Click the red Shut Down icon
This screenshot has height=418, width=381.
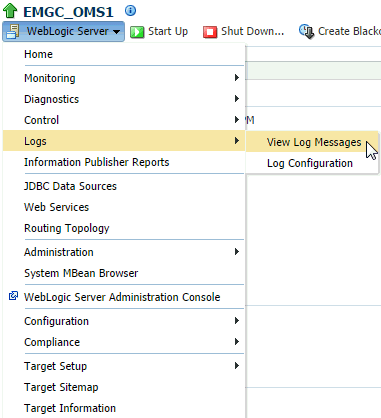coord(210,32)
